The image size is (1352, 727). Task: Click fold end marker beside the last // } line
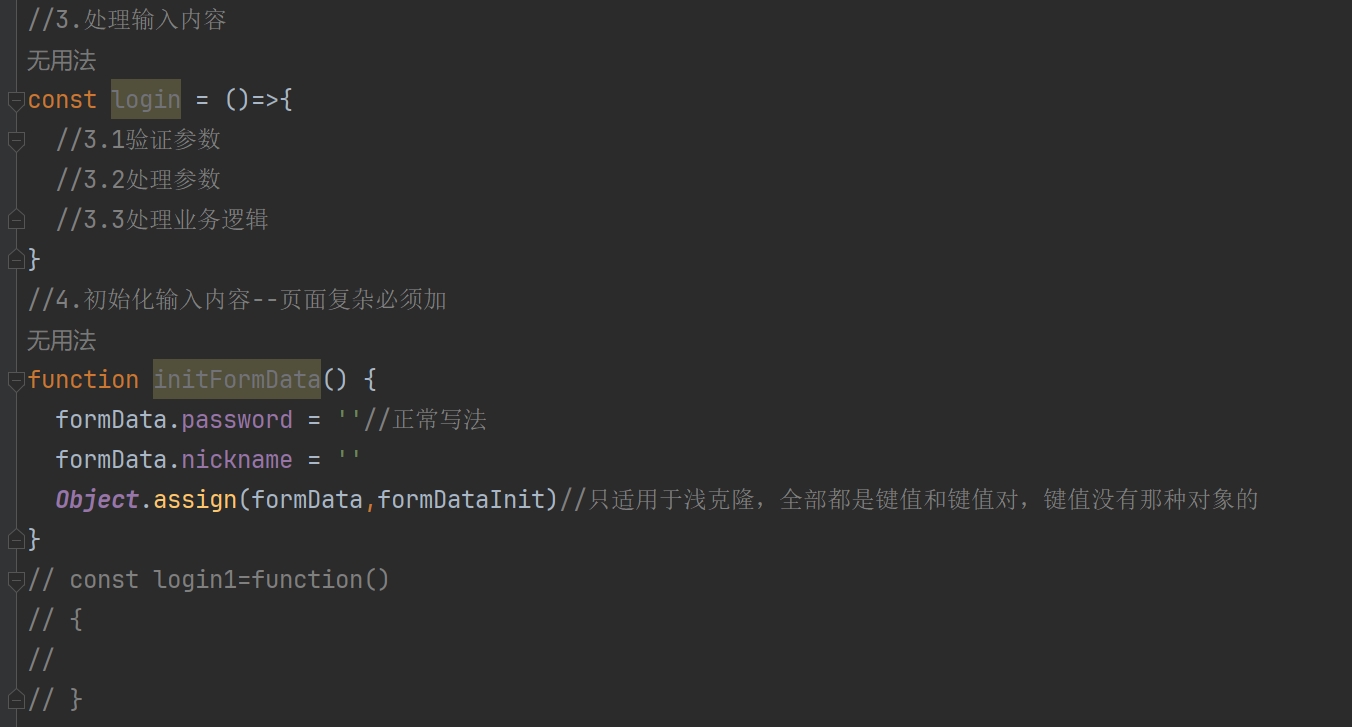point(16,700)
